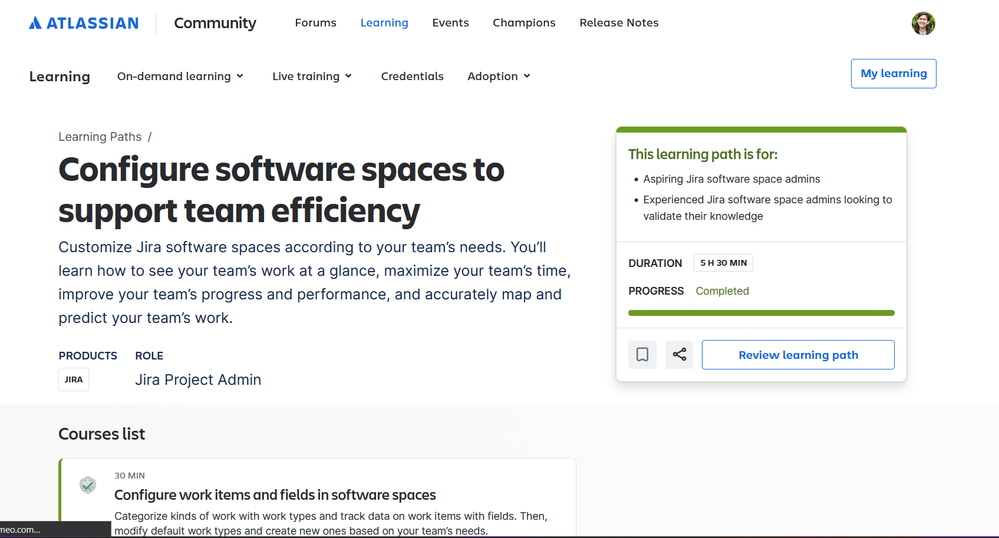Viewport: 999px width, 538px height.
Task: Open Credentials section
Action: tap(412, 76)
